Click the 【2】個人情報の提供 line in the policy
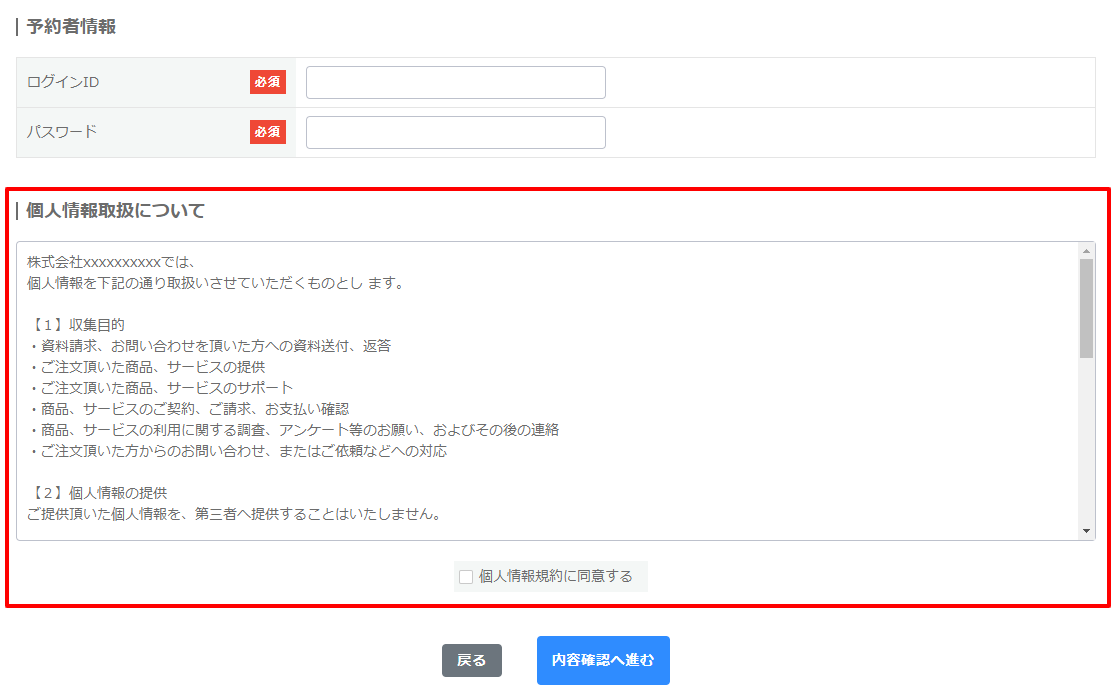The width and height of the screenshot is (1116, 697). click(97, 493)
